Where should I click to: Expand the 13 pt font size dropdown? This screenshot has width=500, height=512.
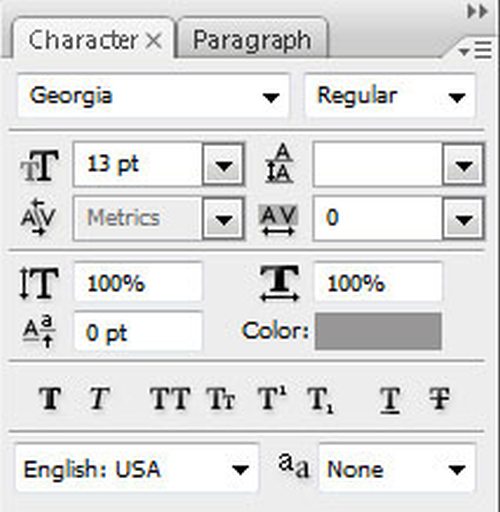(x=223, y=165)
